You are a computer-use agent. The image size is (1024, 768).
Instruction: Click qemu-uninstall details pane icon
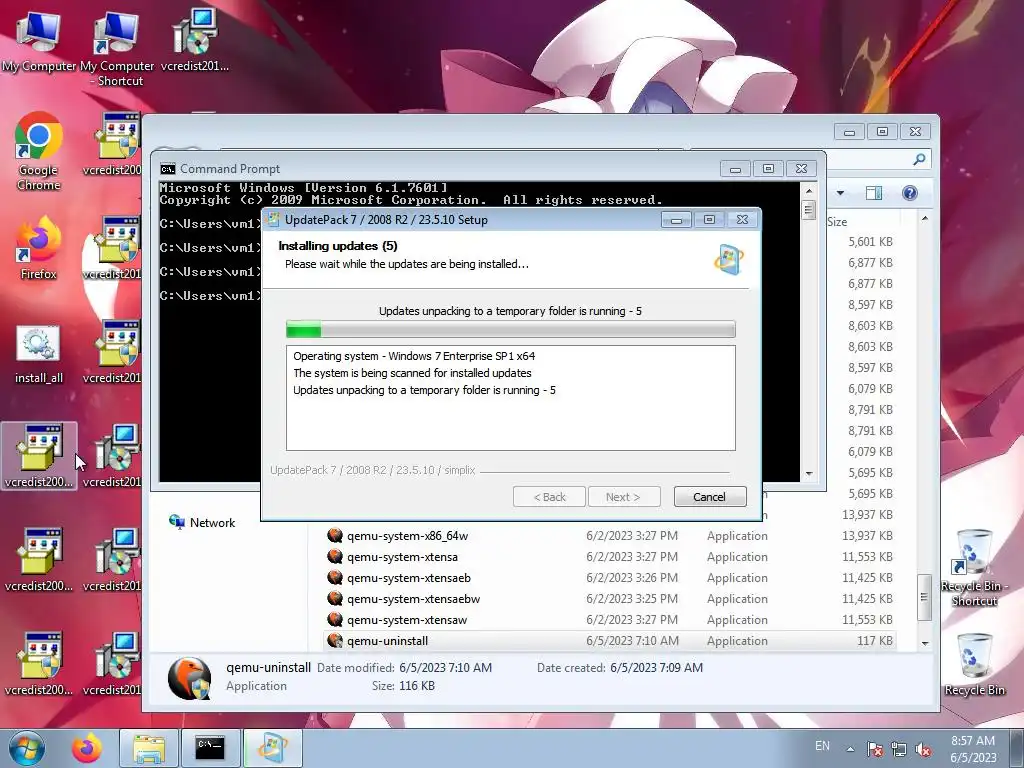click(189, 678)
